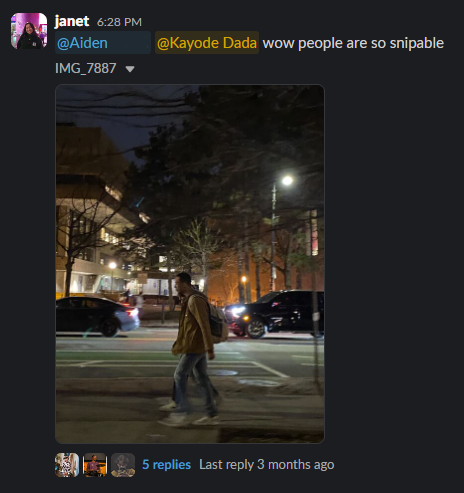Click the "Last reply 3 months ago" text

(266, 465)
